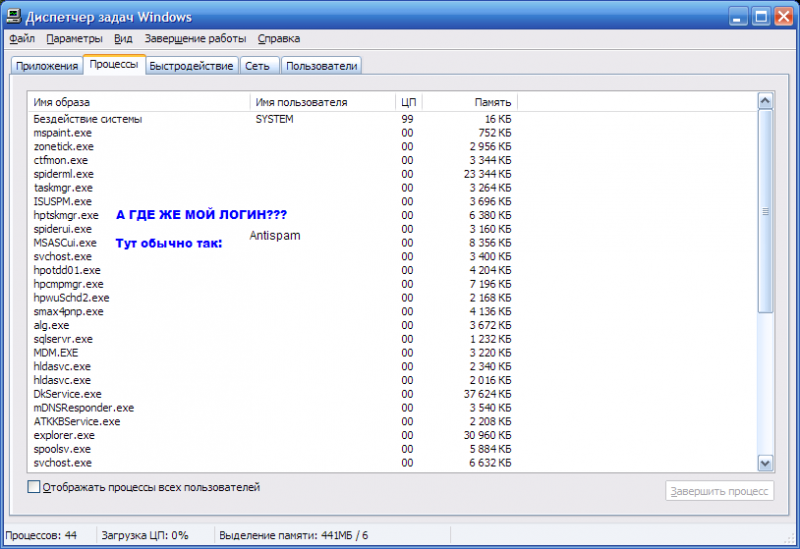Click Загрузка ЦП: 0% in status bar
The image size is (800, 549).
pos(145,536)
